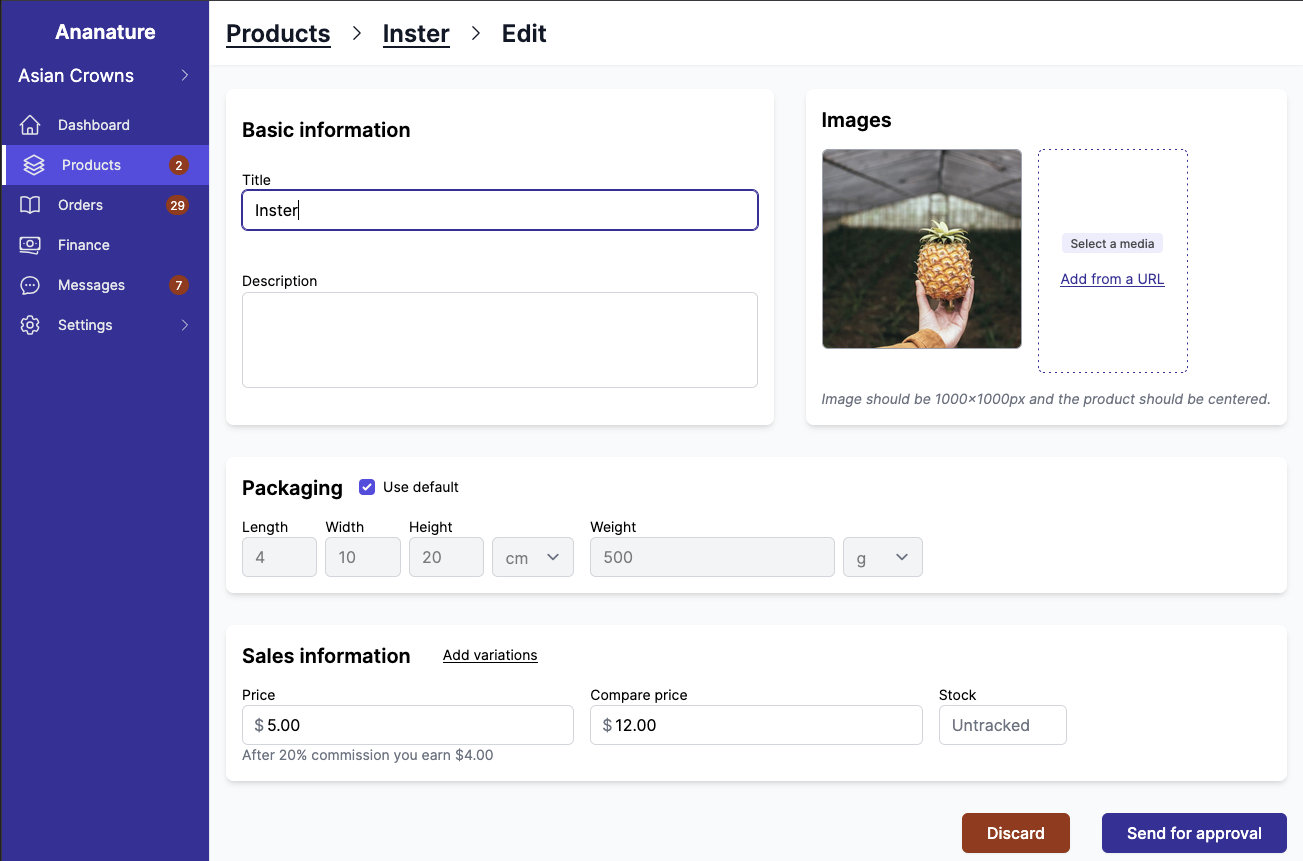Viewport: 1303px width, 861px height.
Task: View the Orders notification badge showing 29
Action: pos(177,204)
